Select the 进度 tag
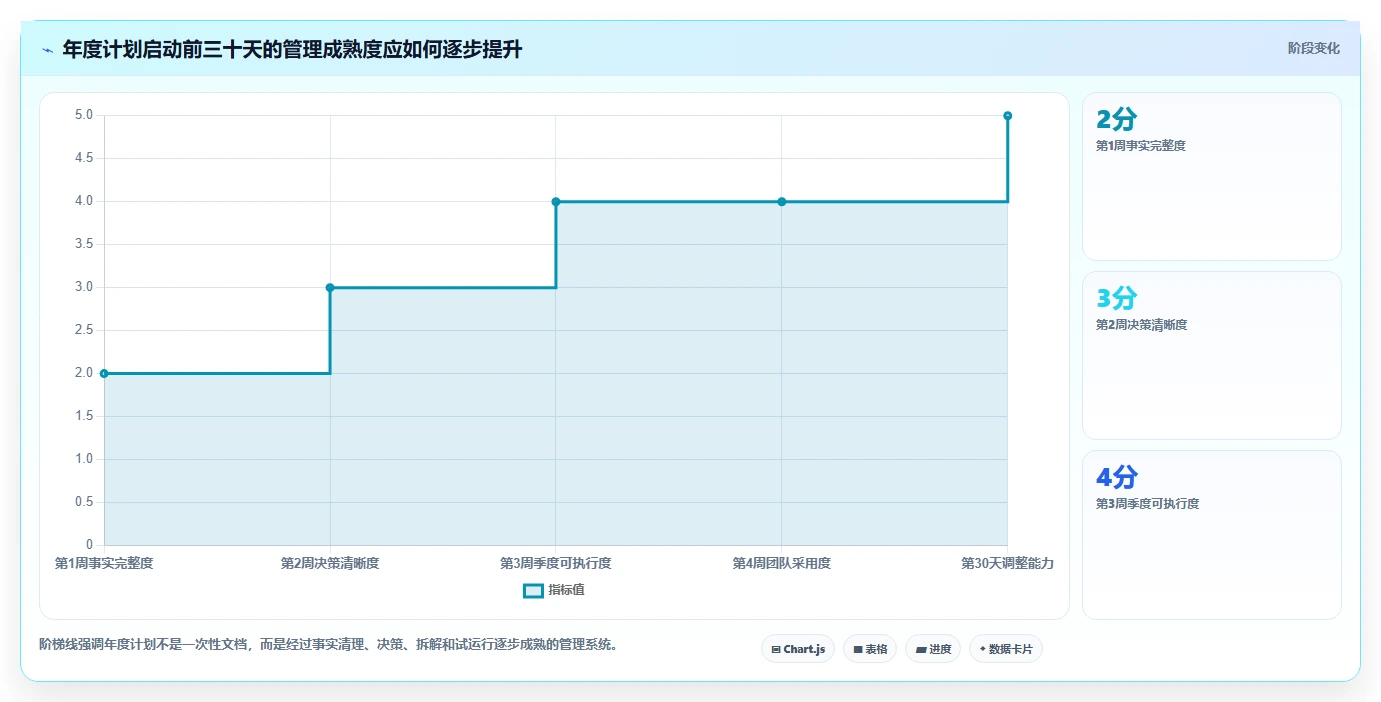The height and width of the screenshot is (702, 1381). point(933,649)
